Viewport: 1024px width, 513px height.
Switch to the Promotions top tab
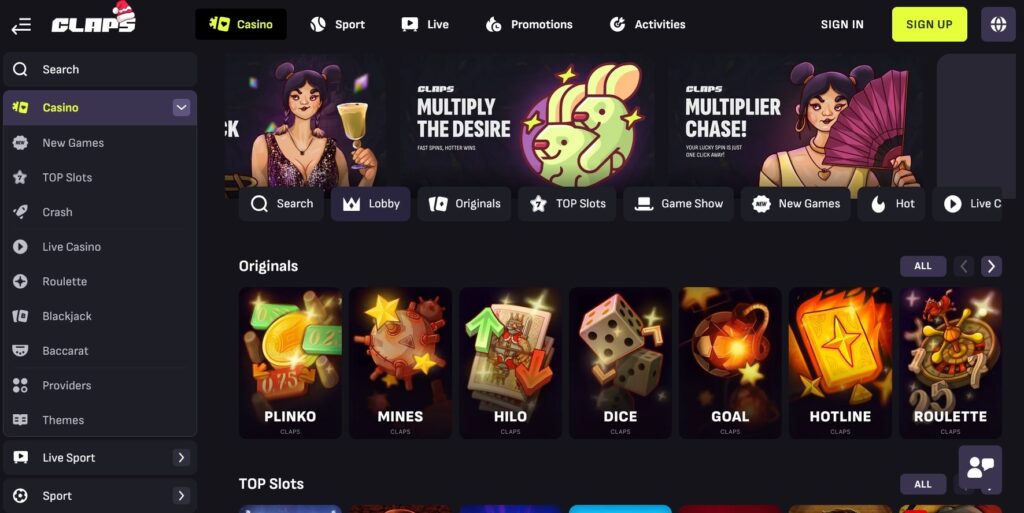click(x=529, y=24)
